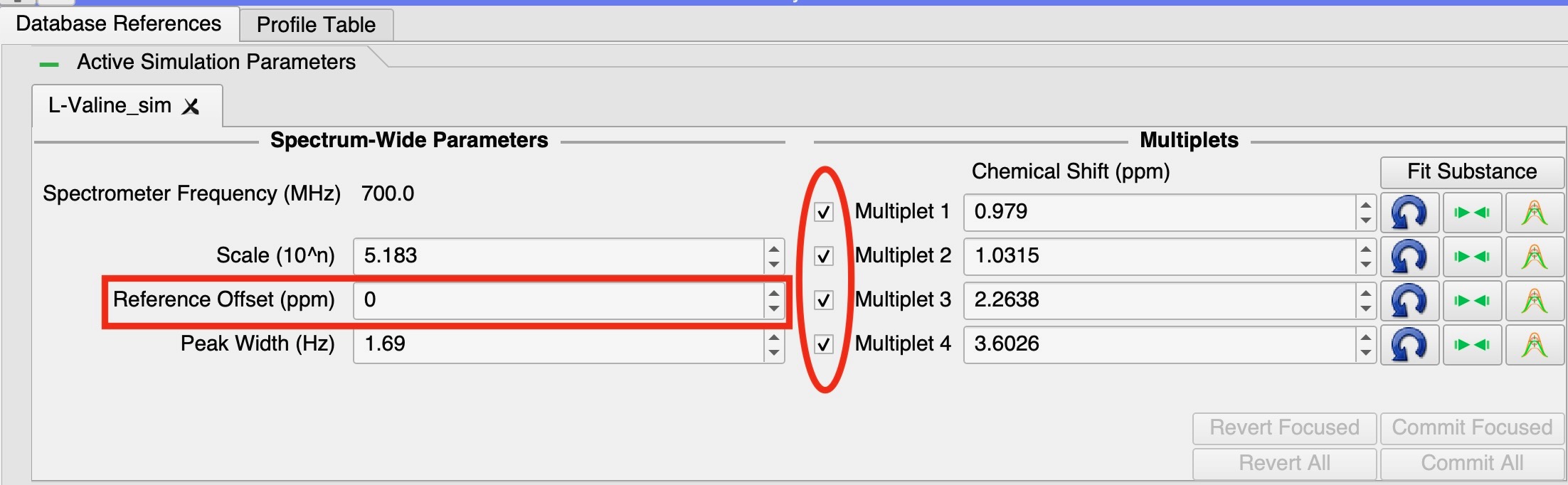Click the green converge arrows icon for Multiplet 2
The width and height of the screenshot is (1568, 485).
pos(1472,257)
